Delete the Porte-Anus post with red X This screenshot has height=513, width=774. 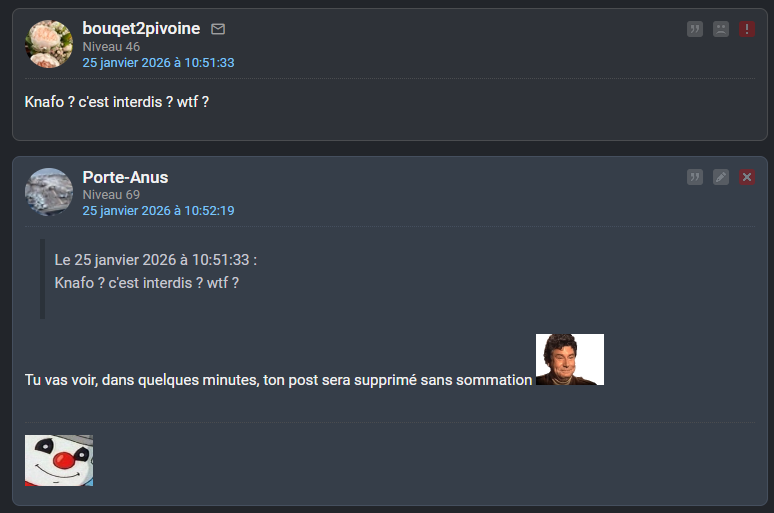747,177
